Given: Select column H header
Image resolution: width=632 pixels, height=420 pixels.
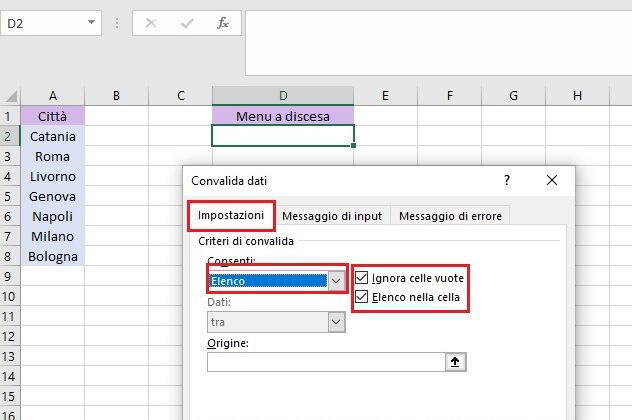Looking at the screenshot, I should (578, 96).
